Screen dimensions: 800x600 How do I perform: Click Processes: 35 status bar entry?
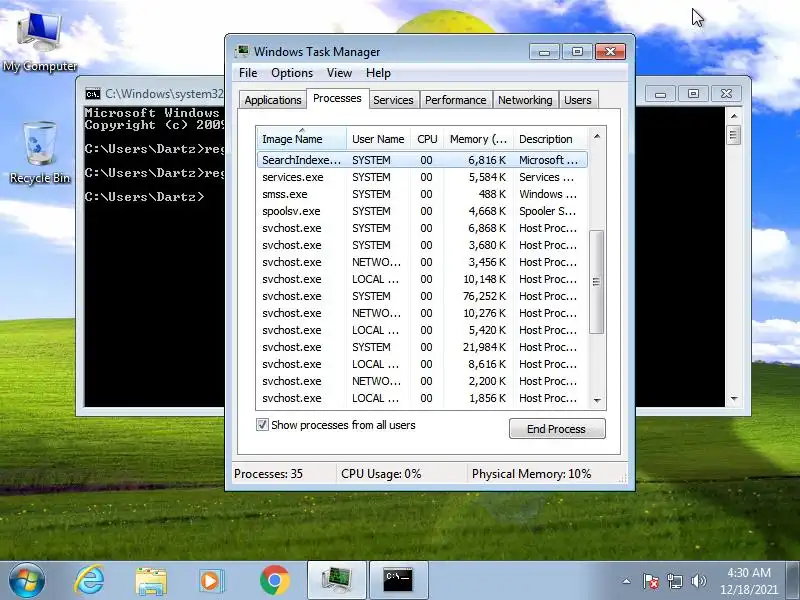268,473
